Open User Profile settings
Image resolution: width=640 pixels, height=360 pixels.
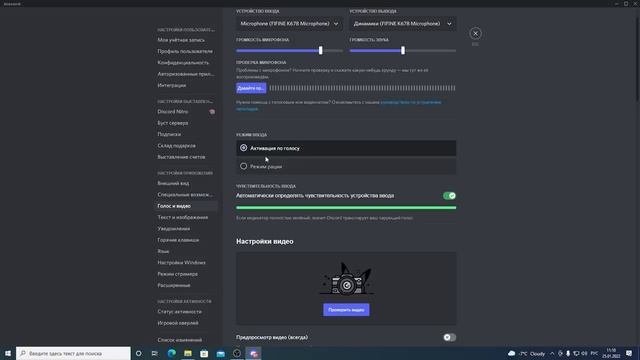pos(185,51)
